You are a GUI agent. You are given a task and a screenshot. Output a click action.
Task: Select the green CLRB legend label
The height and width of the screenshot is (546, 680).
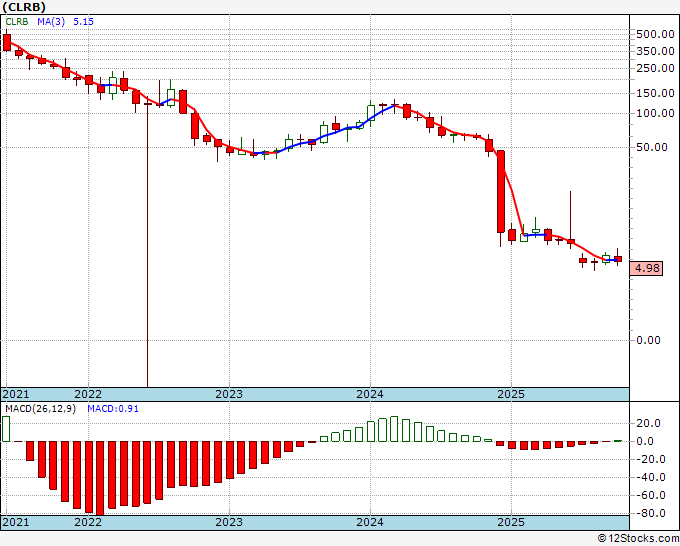pos(17,22)
